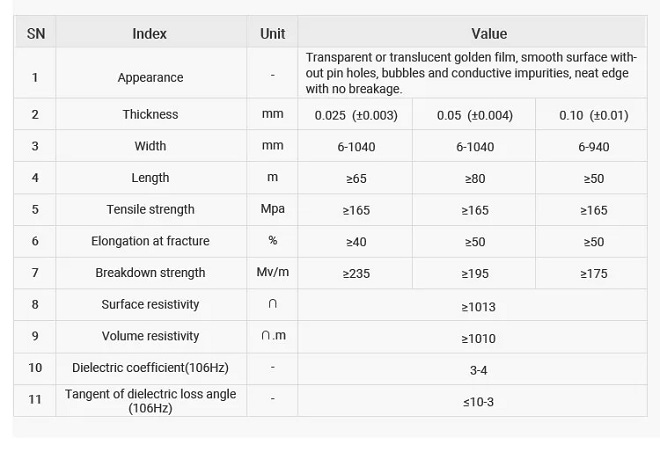Click the 0.05 (±0.004) thickness cell
Image resolution: width=660 pixels, height=452 pixels.
pos(475,115)
